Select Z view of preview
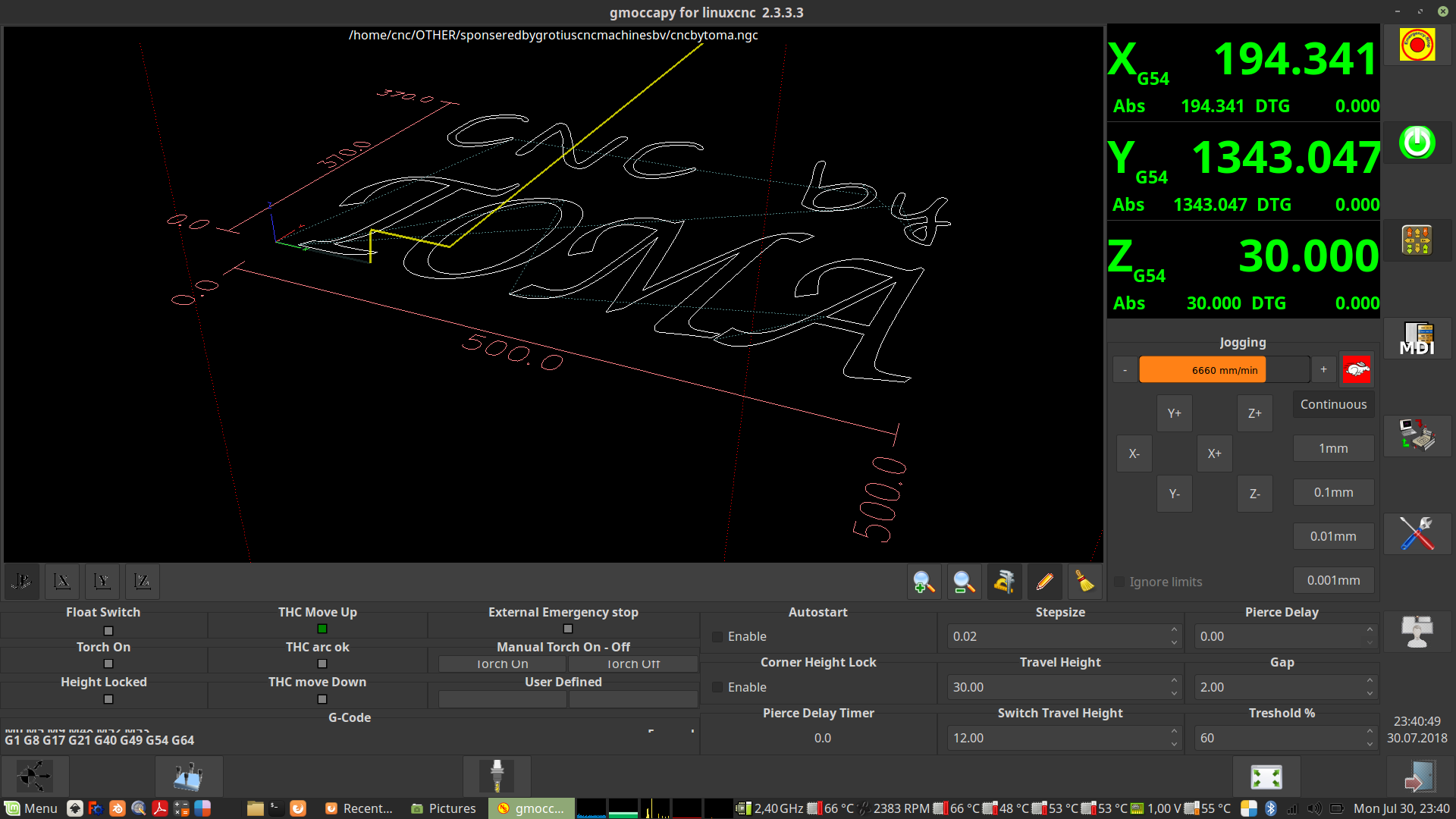 tap(142, 582)
